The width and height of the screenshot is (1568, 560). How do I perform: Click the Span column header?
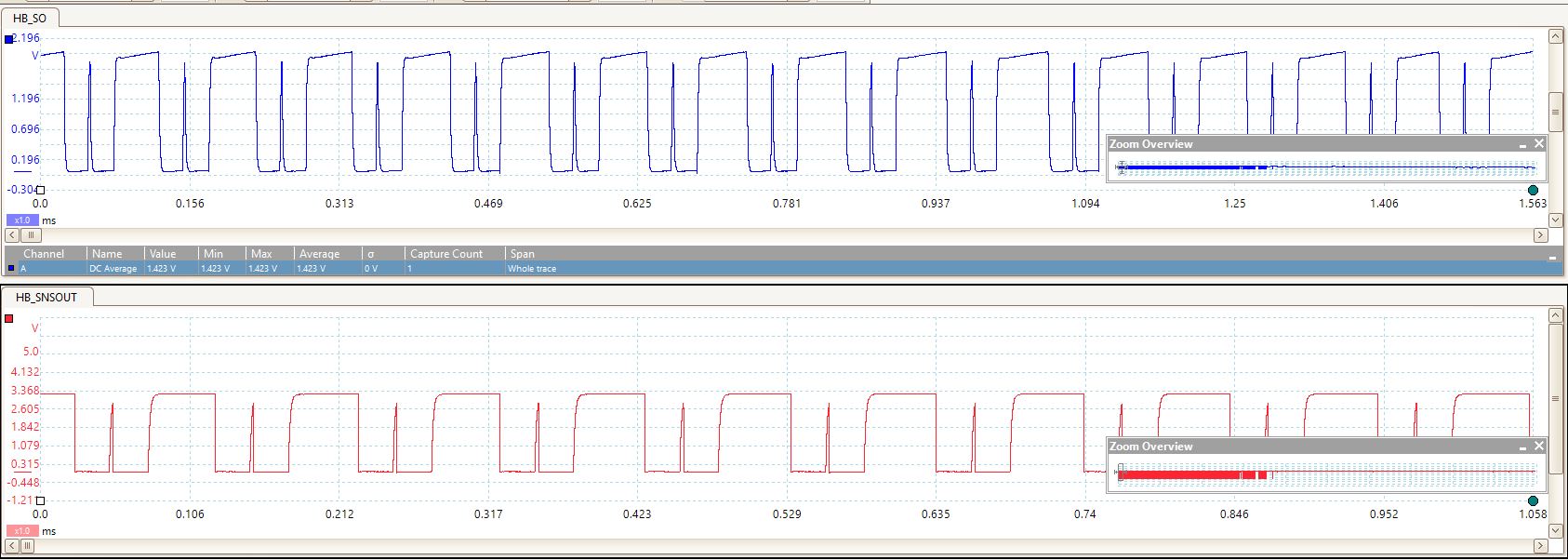click(523, 254)
